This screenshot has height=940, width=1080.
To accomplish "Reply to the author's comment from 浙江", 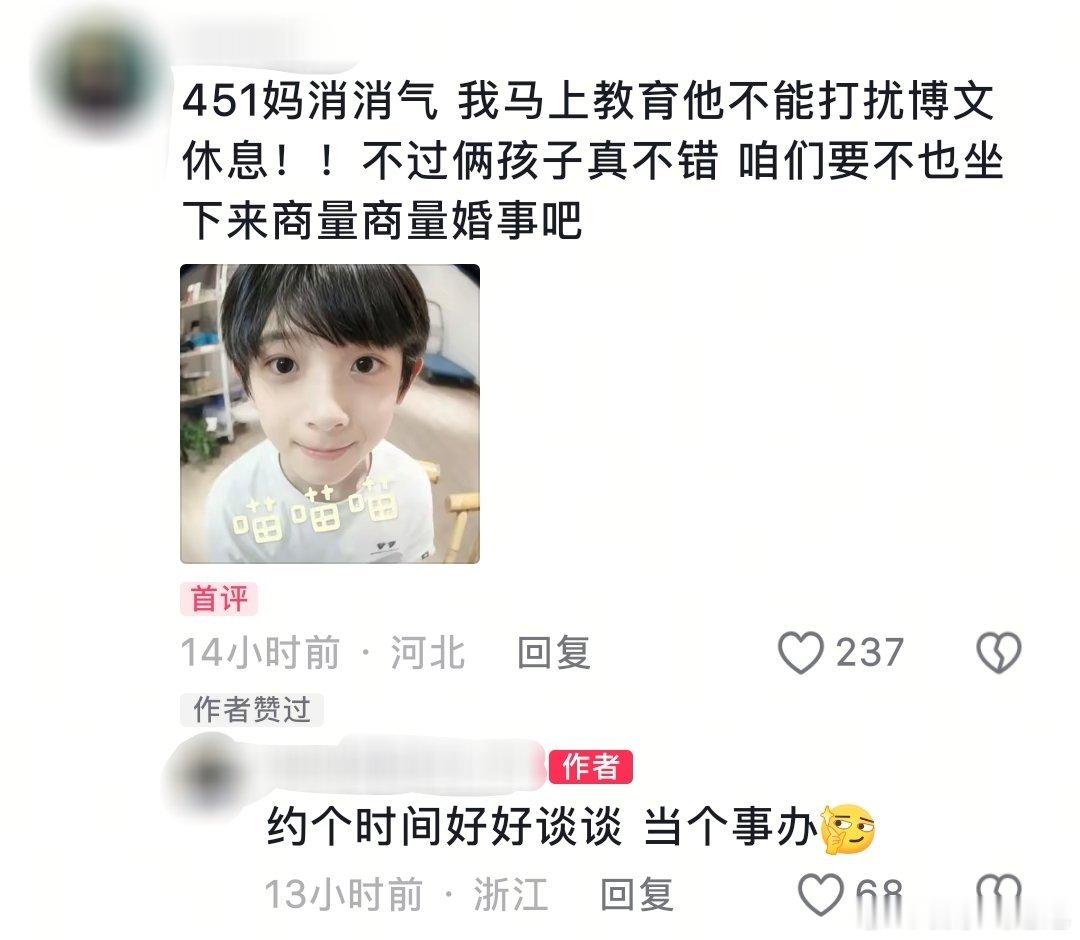I will 637,895.
